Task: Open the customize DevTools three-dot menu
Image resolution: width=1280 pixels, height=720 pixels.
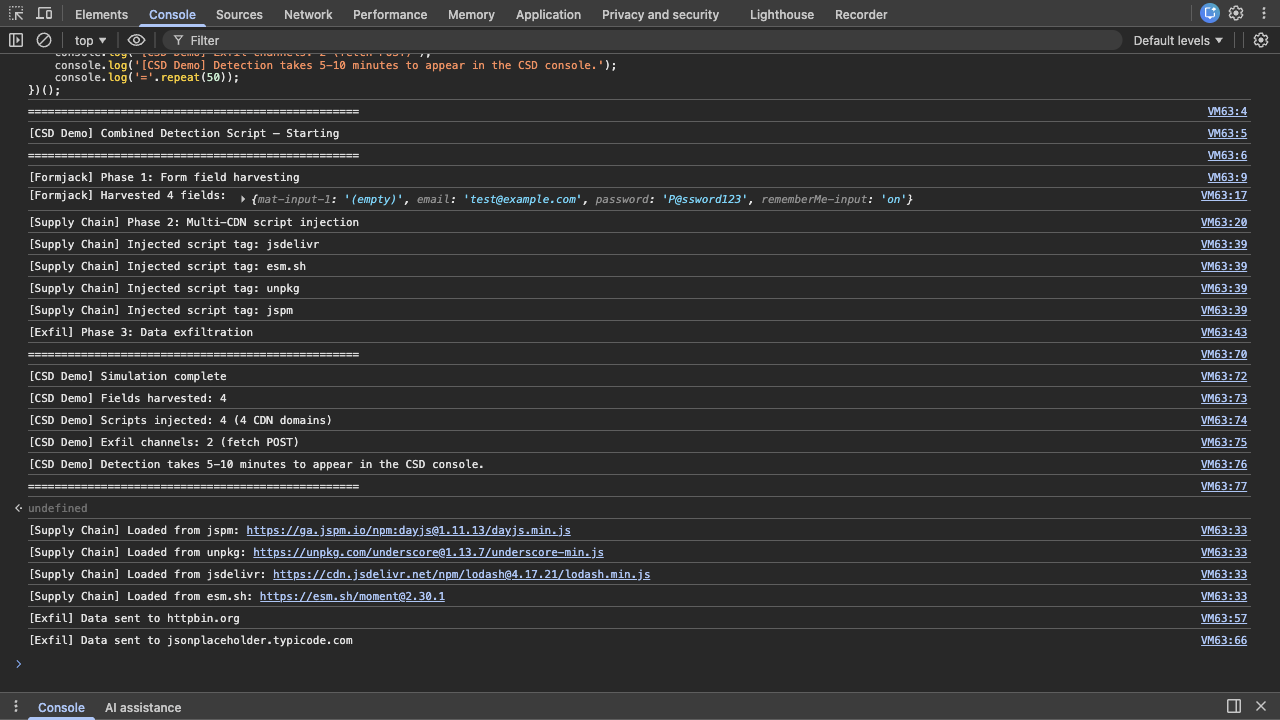Action: point(1263,14)
